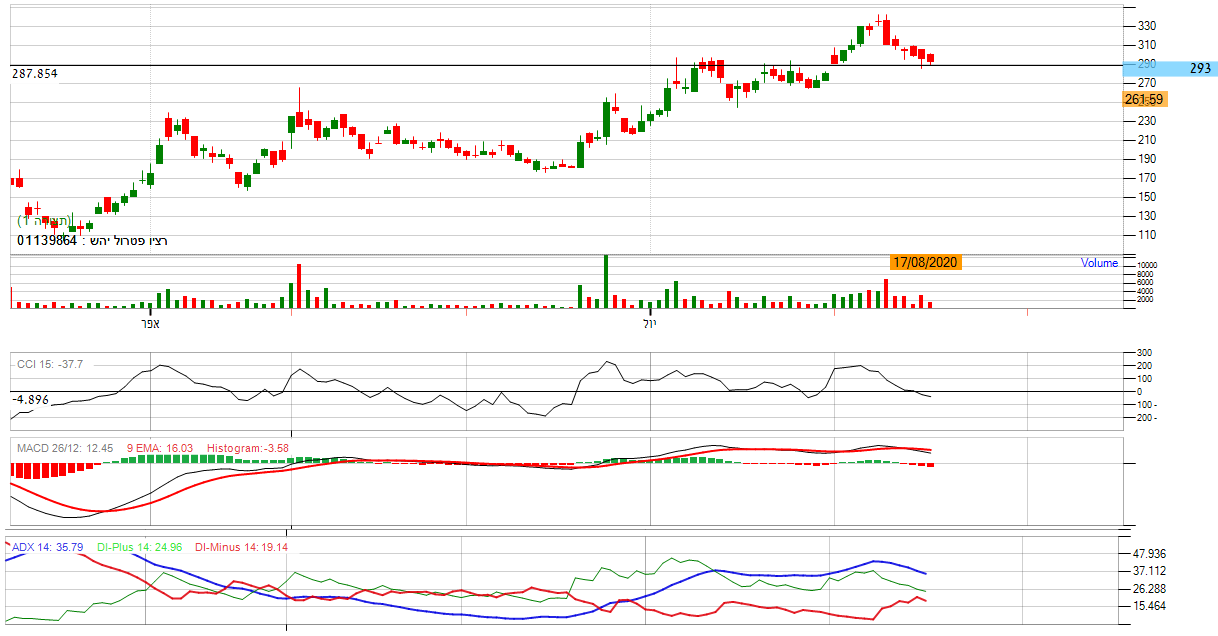Click the orange 17/08/2020 date label

(x=925, y=262)
